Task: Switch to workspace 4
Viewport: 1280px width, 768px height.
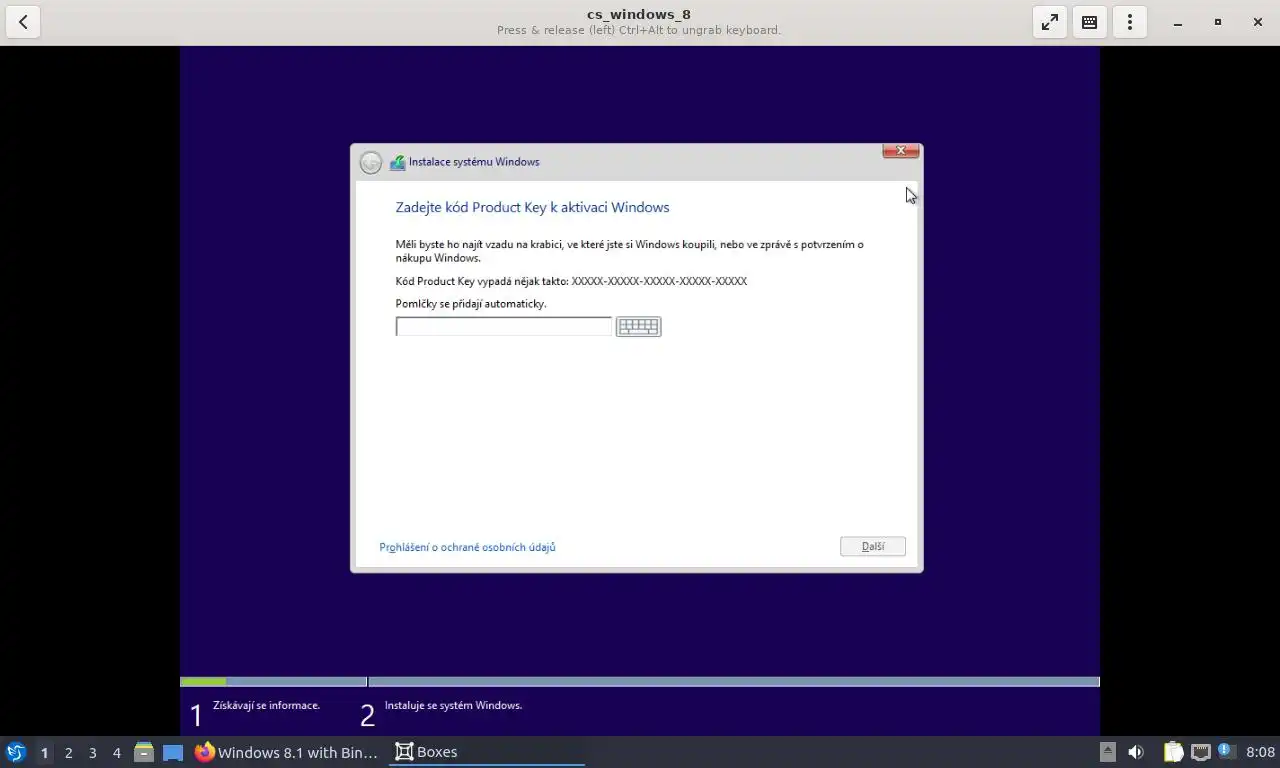Action: click(116, 752)
